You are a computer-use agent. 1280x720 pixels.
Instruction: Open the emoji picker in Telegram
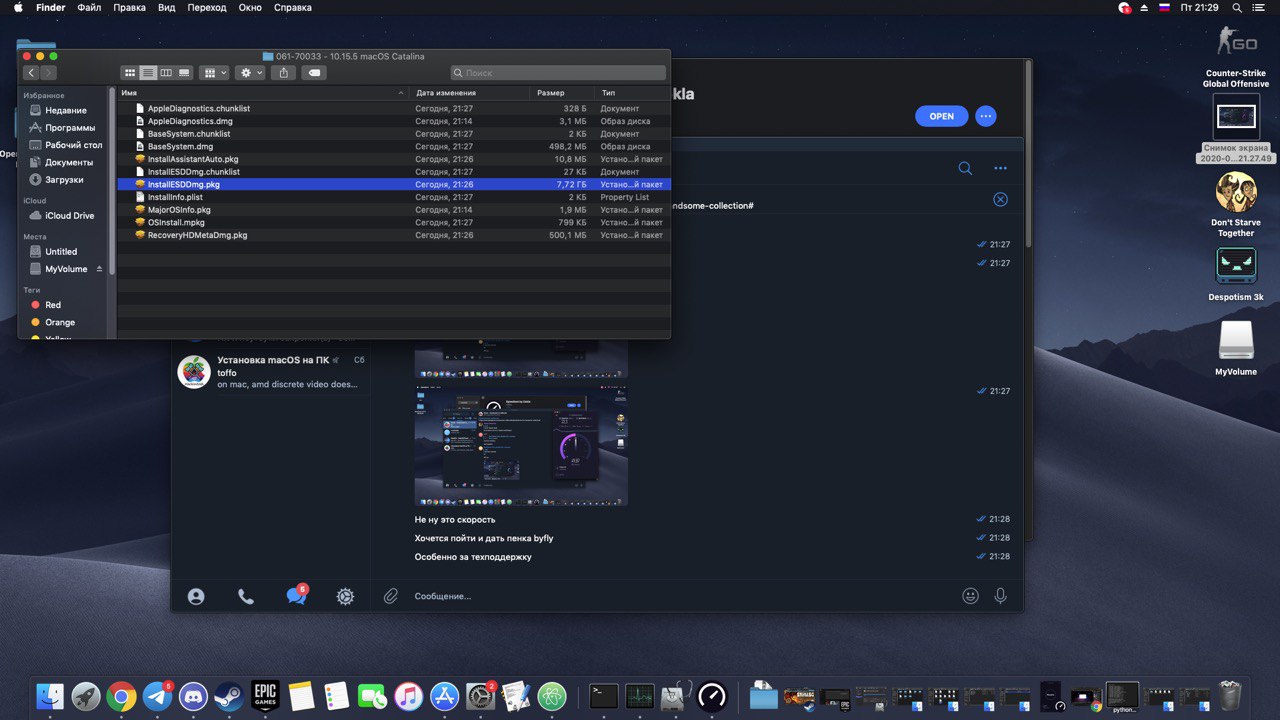970,595
